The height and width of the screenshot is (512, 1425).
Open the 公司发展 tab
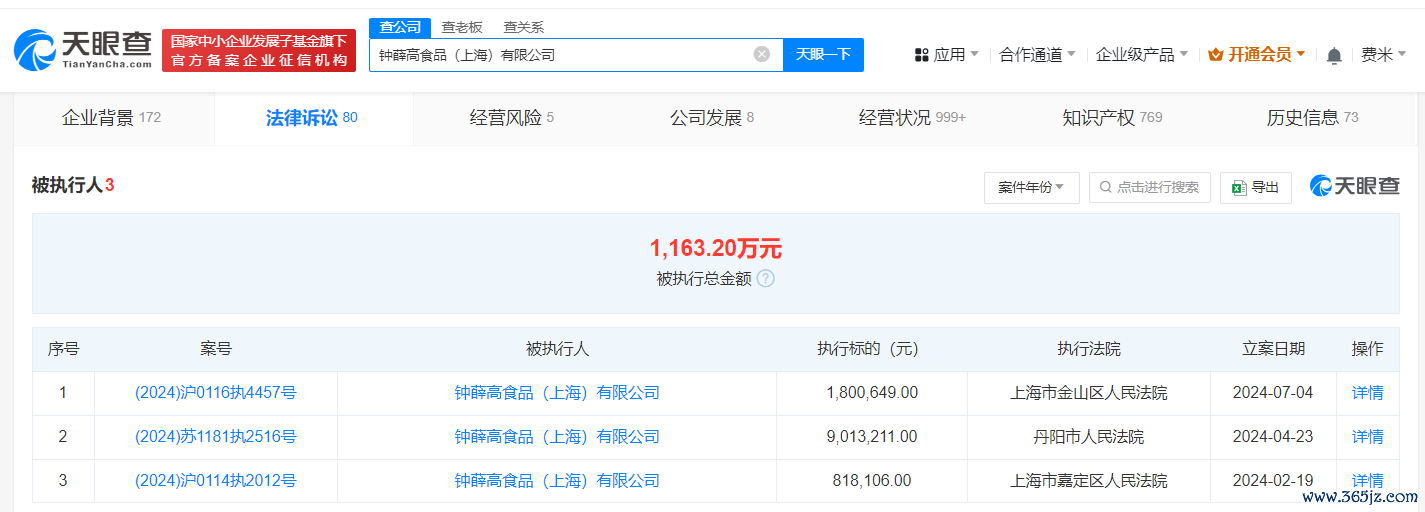[712, 118]
